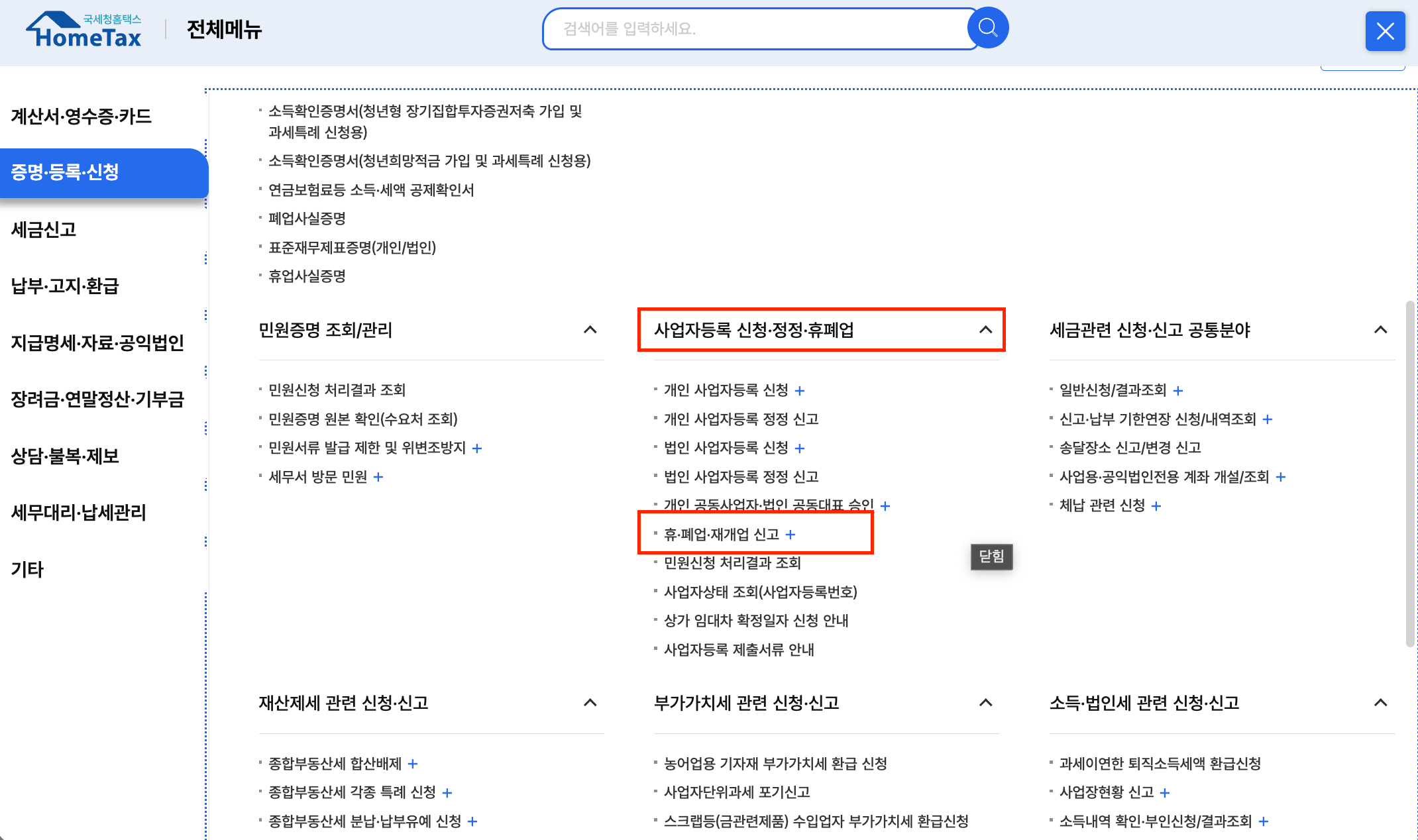Image resolution: width=1418 pixels, height=840 pixels.
Task: Collapse the 민원증명 조회/관리 section
Action: (x=590, y=330)
